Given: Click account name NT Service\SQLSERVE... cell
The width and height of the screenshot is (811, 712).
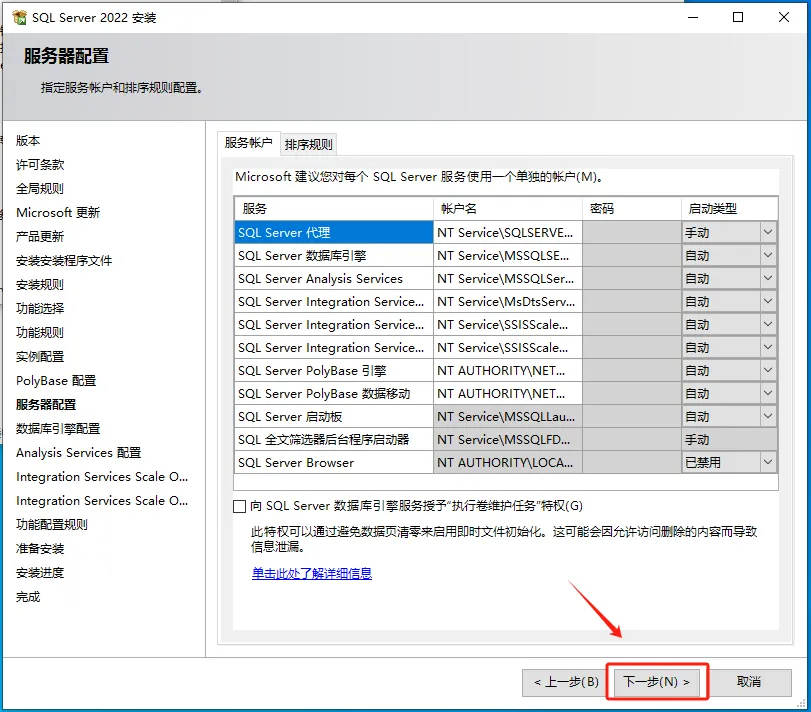Looking at the screenshot, I should pyautogui.click(x=508, y=233).
